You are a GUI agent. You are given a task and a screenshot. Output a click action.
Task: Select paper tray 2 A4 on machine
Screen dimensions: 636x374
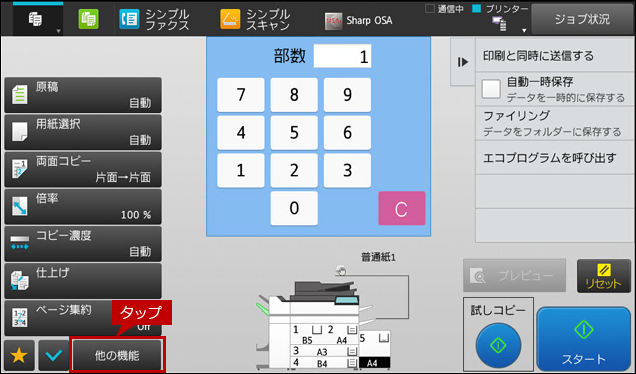(342, 335)
